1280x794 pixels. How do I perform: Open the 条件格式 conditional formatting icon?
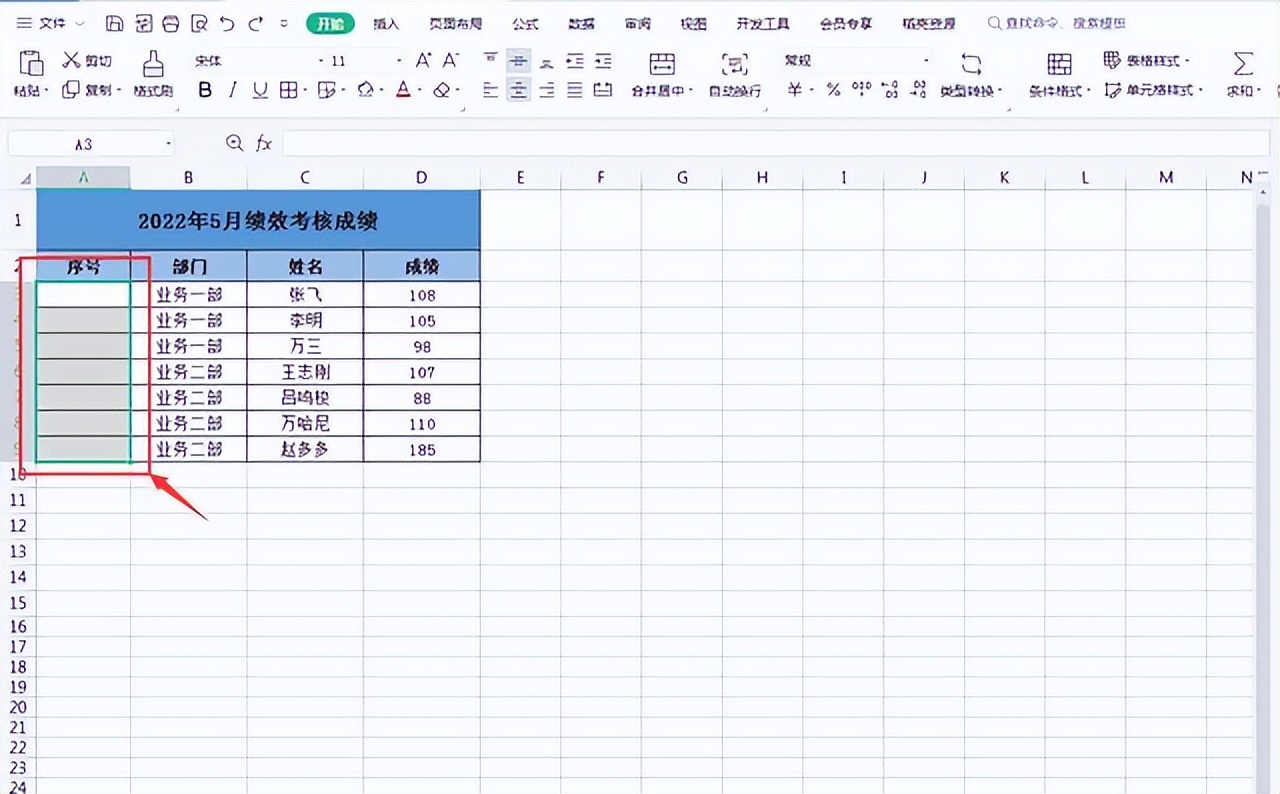(x=1060, y=65)
